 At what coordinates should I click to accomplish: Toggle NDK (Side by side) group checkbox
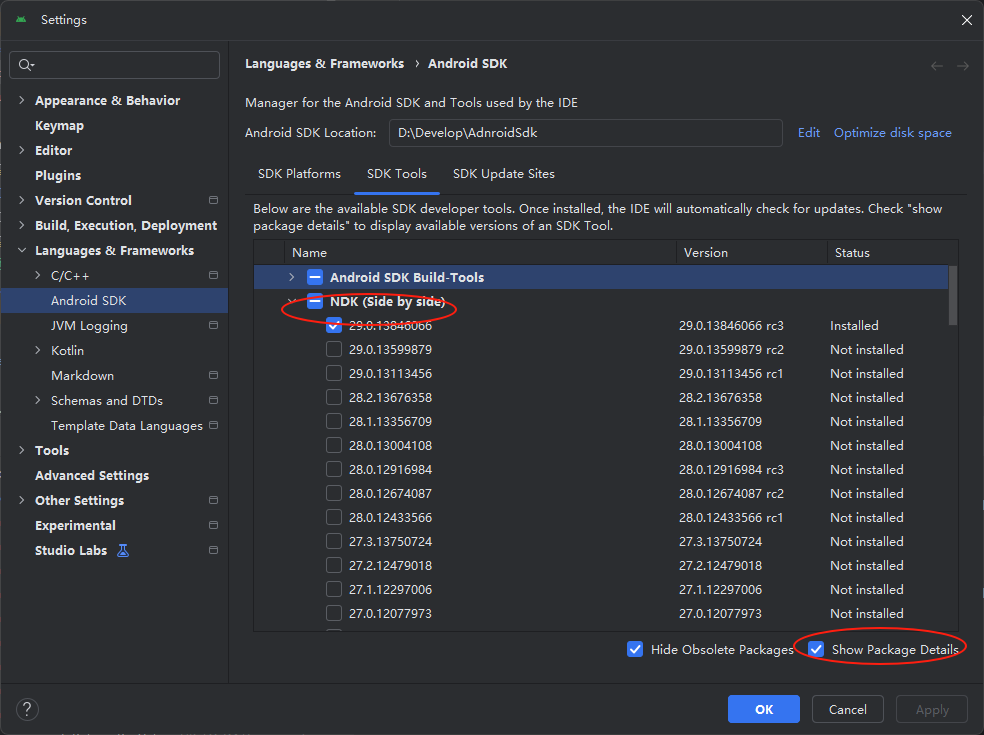tap(315, 301)
